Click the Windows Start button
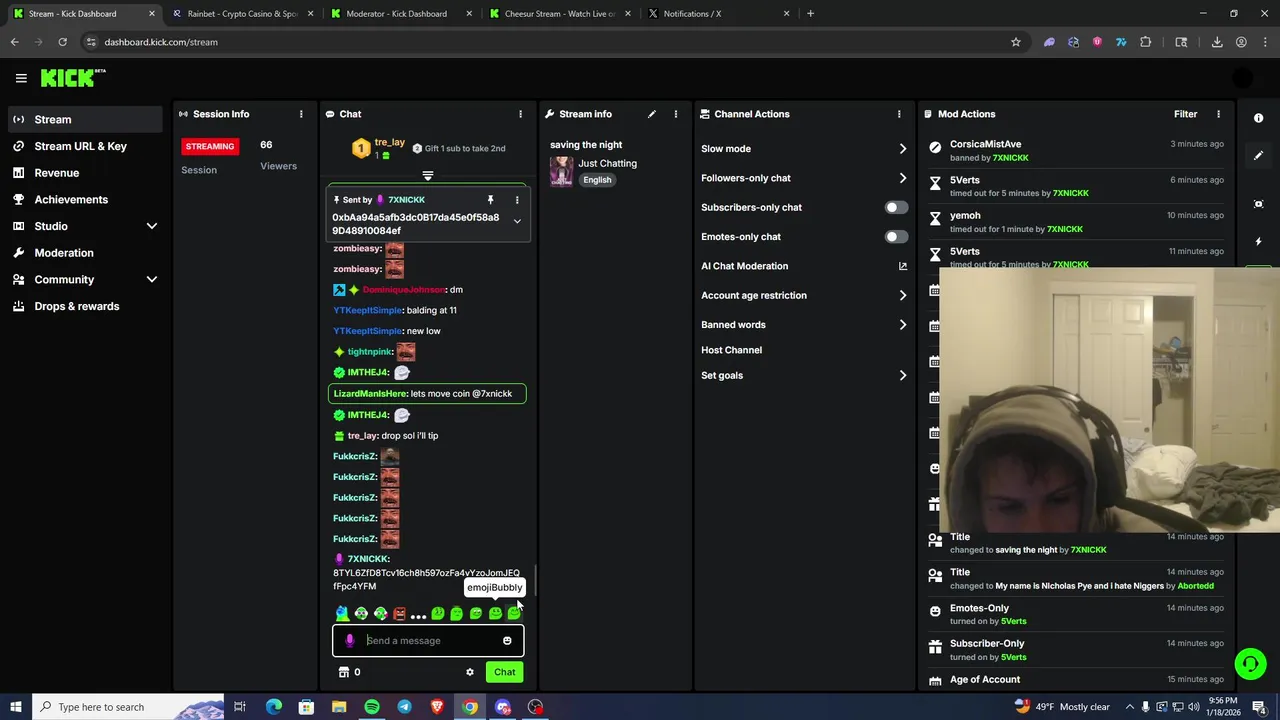The width and height of the screenshot is (1280, 720). tap(15, 707)
